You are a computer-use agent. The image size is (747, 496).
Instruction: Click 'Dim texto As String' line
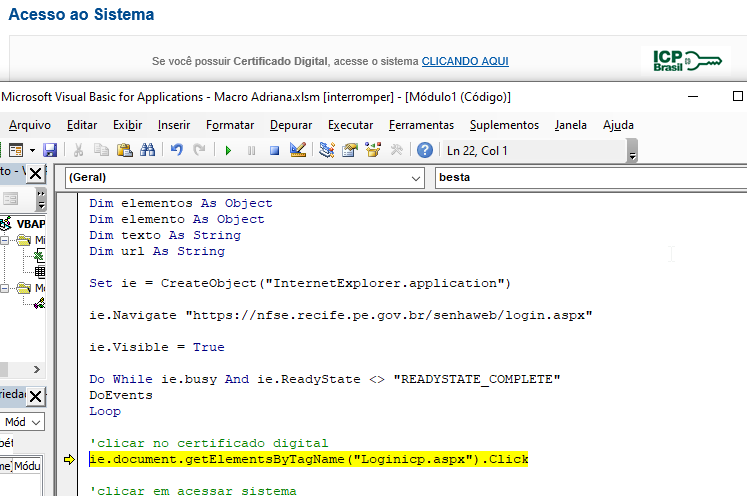165,235
